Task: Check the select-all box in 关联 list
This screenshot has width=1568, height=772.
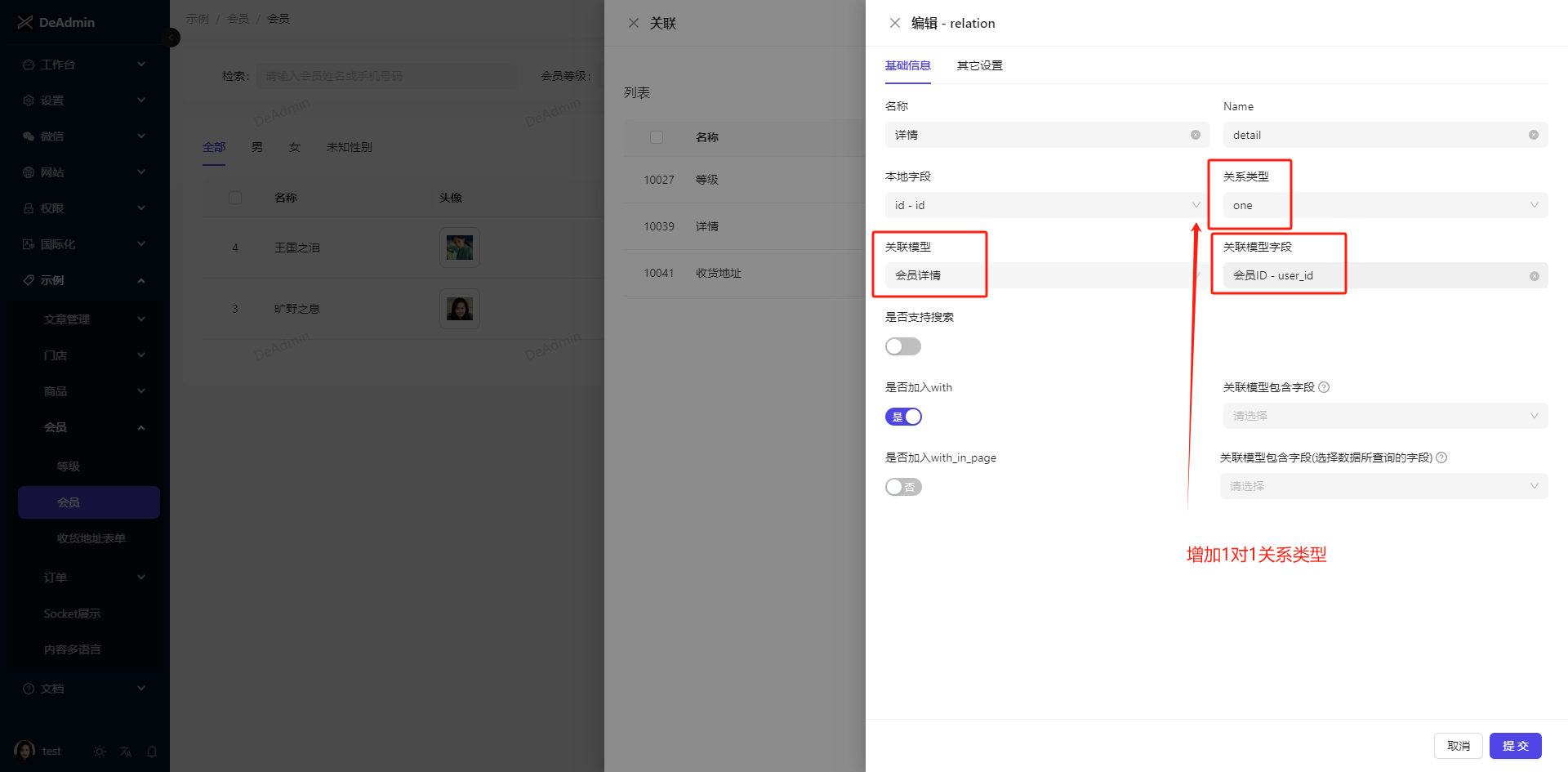Action: click(657, 137)
